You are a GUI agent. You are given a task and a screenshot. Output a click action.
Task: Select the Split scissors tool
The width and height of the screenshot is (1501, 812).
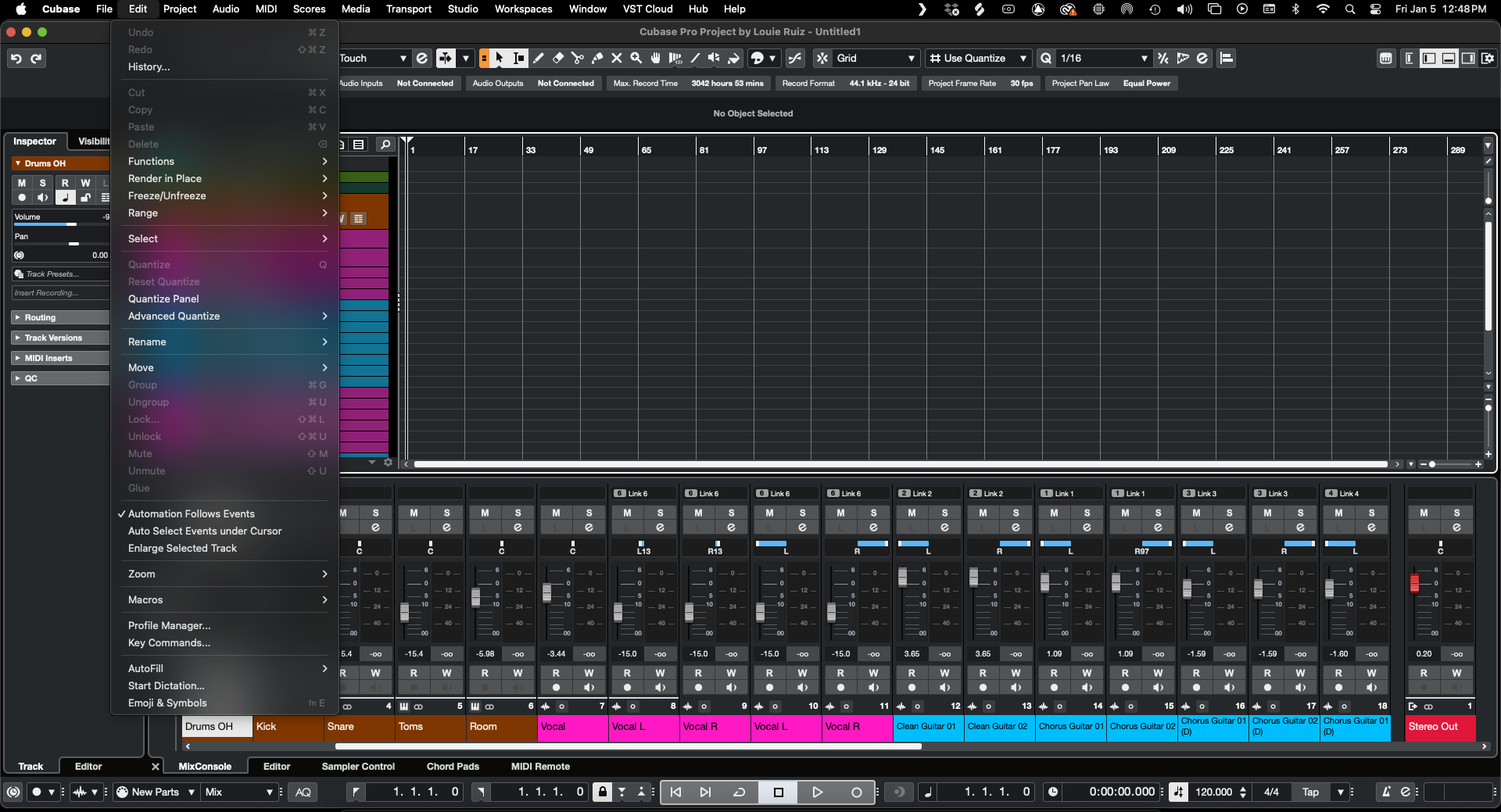pyautogui.click(x=578, y=58)
